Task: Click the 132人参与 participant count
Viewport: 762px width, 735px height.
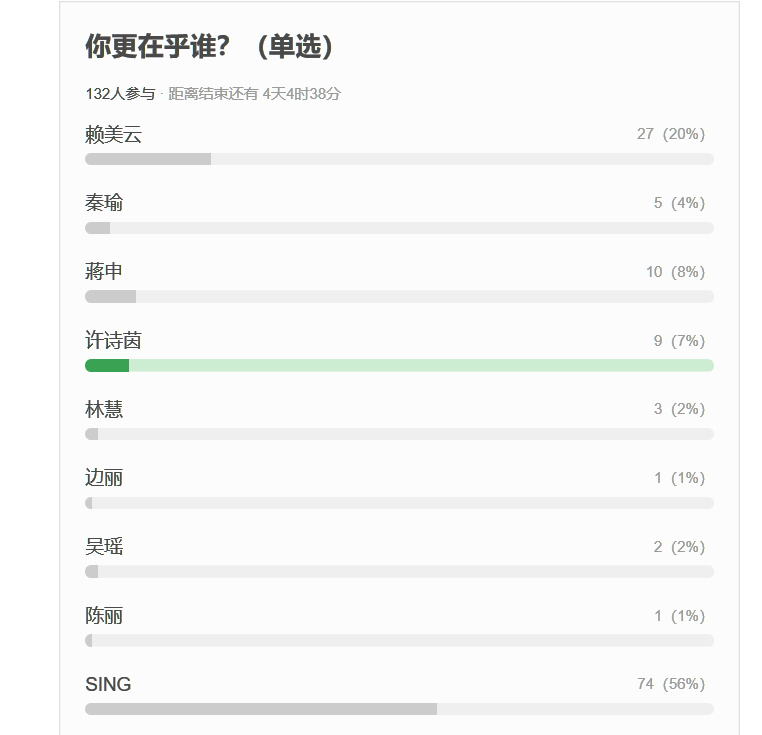Action: point(121,94)
